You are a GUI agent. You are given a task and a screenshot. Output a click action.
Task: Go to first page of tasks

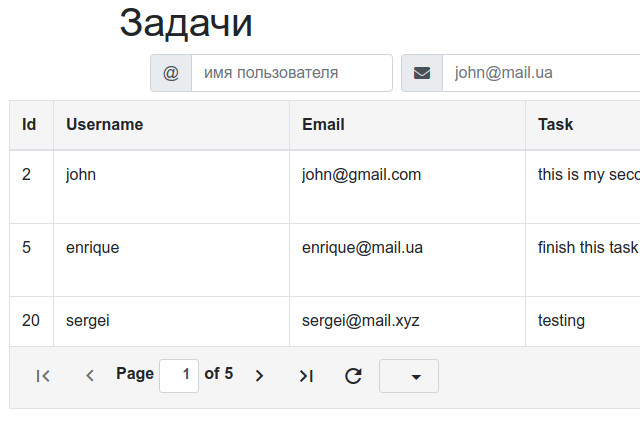tap(43, 375)
